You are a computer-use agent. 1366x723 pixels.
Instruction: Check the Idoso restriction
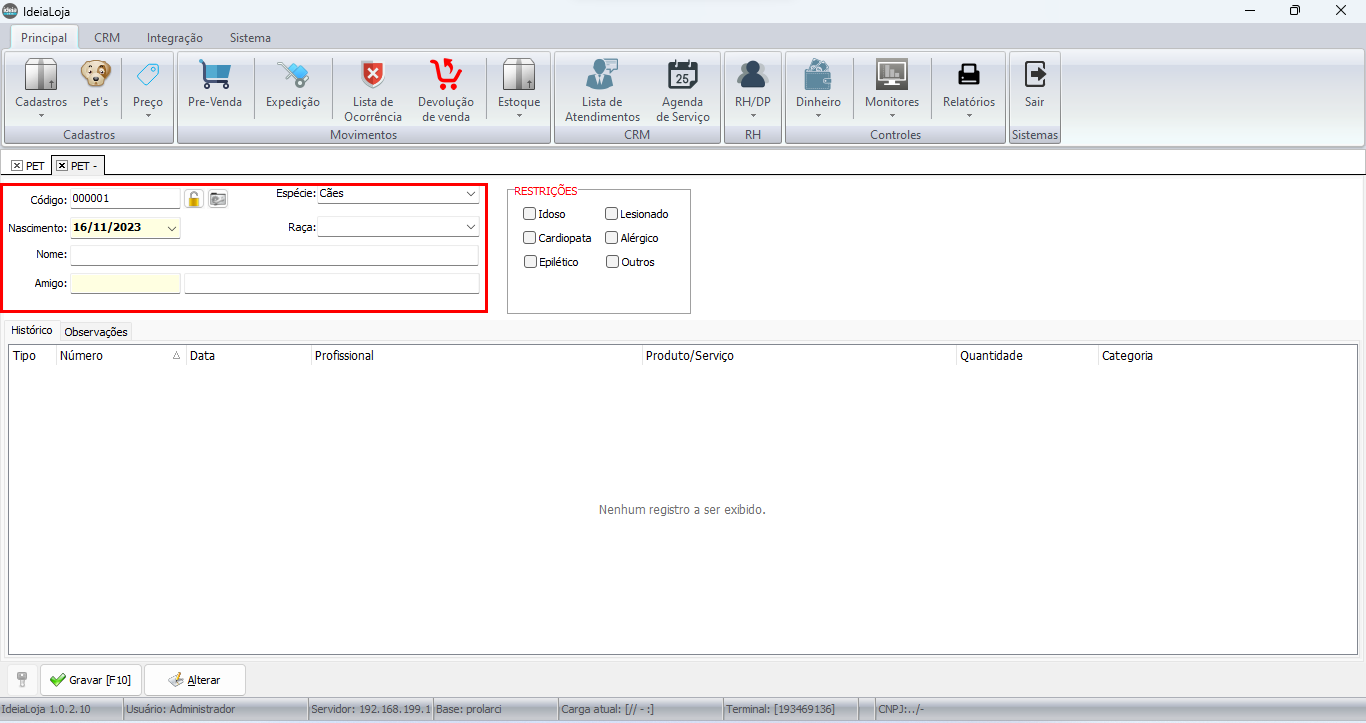coord(530,214)
